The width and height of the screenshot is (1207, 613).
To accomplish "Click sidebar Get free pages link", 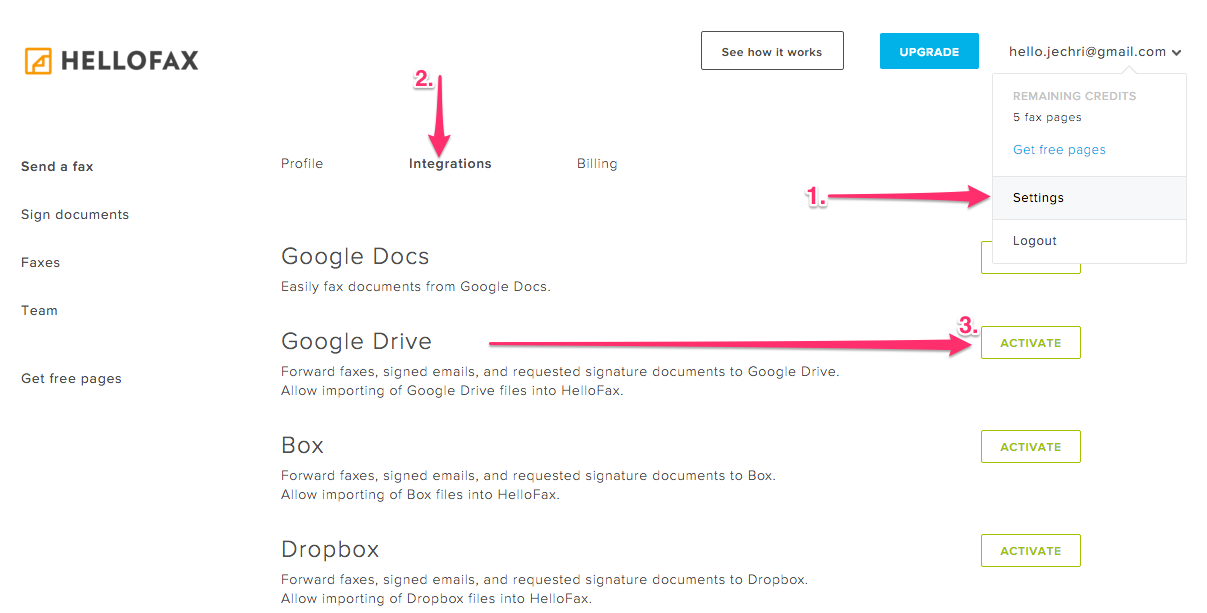I will click(71, 378).
